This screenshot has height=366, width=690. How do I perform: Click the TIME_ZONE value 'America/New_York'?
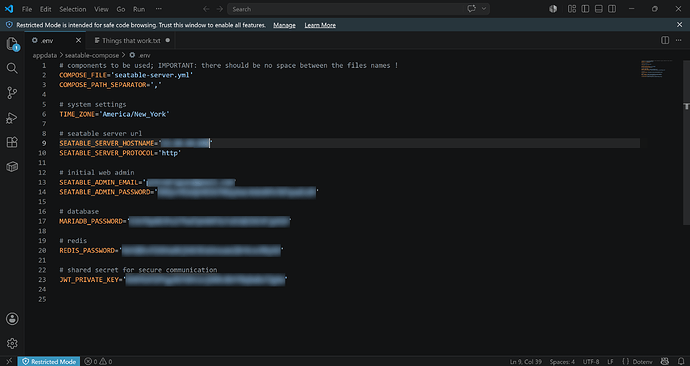pyautogui.click(x=134, y=114)
